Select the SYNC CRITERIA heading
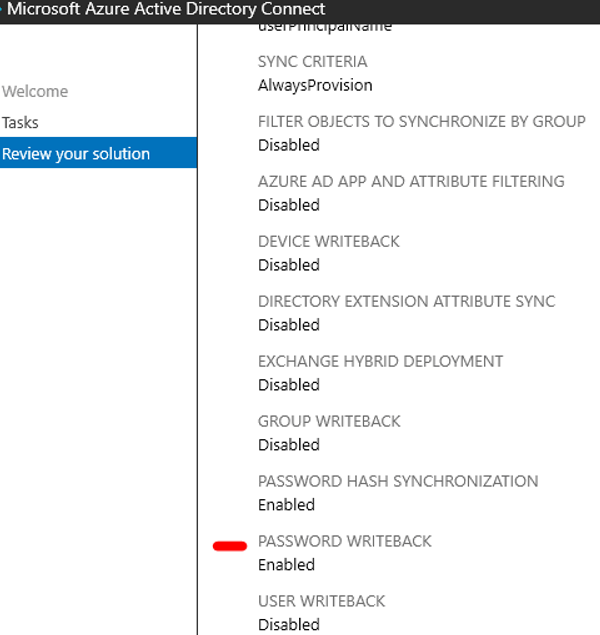The width and height of the screenshot is (600, 635). pos(312,62)
